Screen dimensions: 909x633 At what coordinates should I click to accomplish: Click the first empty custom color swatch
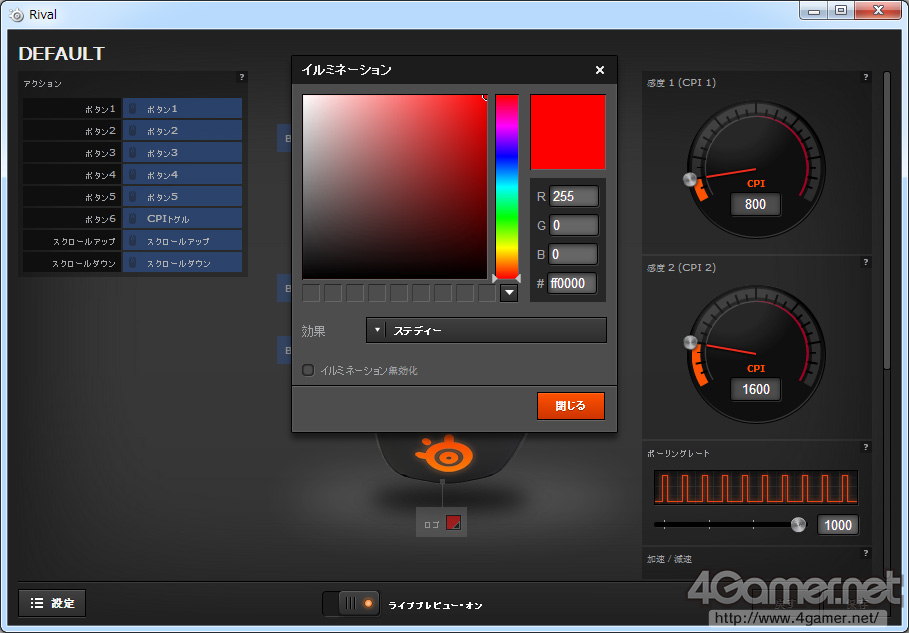pos(311,293)
